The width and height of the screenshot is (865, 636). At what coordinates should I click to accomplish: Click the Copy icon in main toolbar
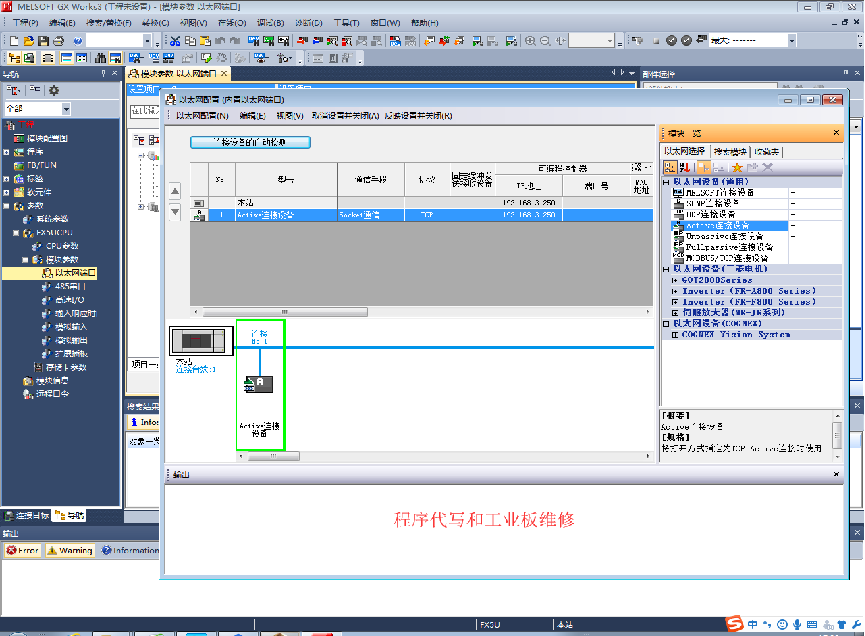pos(190,40)
